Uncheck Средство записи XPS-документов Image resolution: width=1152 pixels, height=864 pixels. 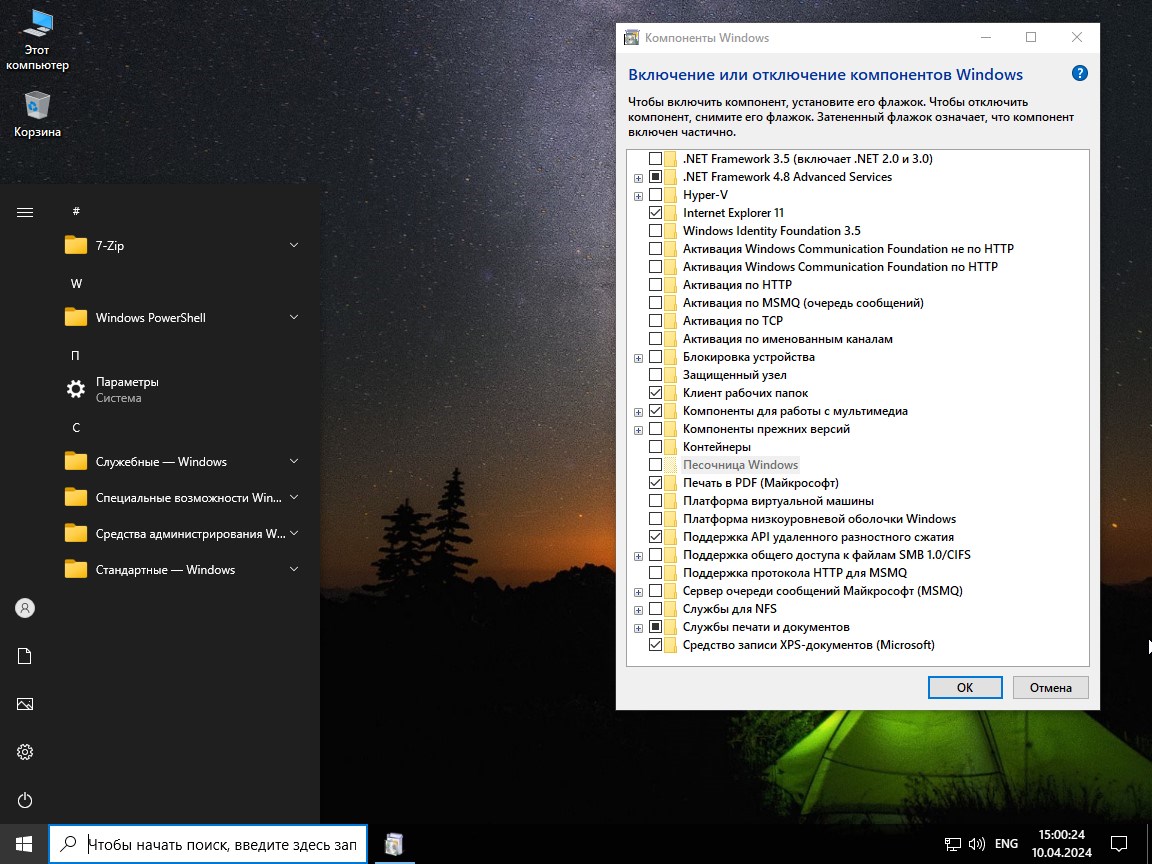(x=655, y=644)
